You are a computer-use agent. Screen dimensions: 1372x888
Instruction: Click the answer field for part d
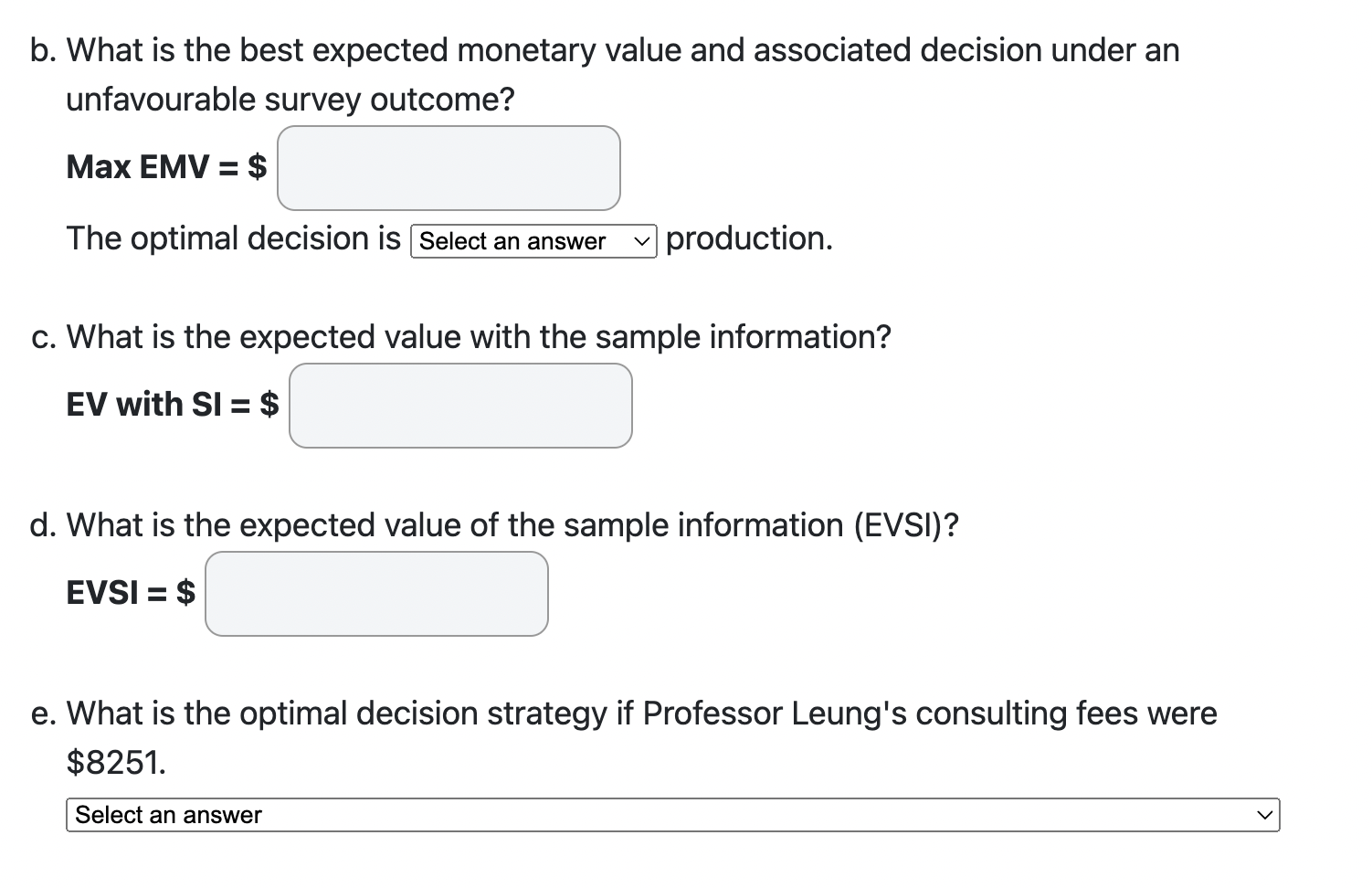click(x=375, y=594)
